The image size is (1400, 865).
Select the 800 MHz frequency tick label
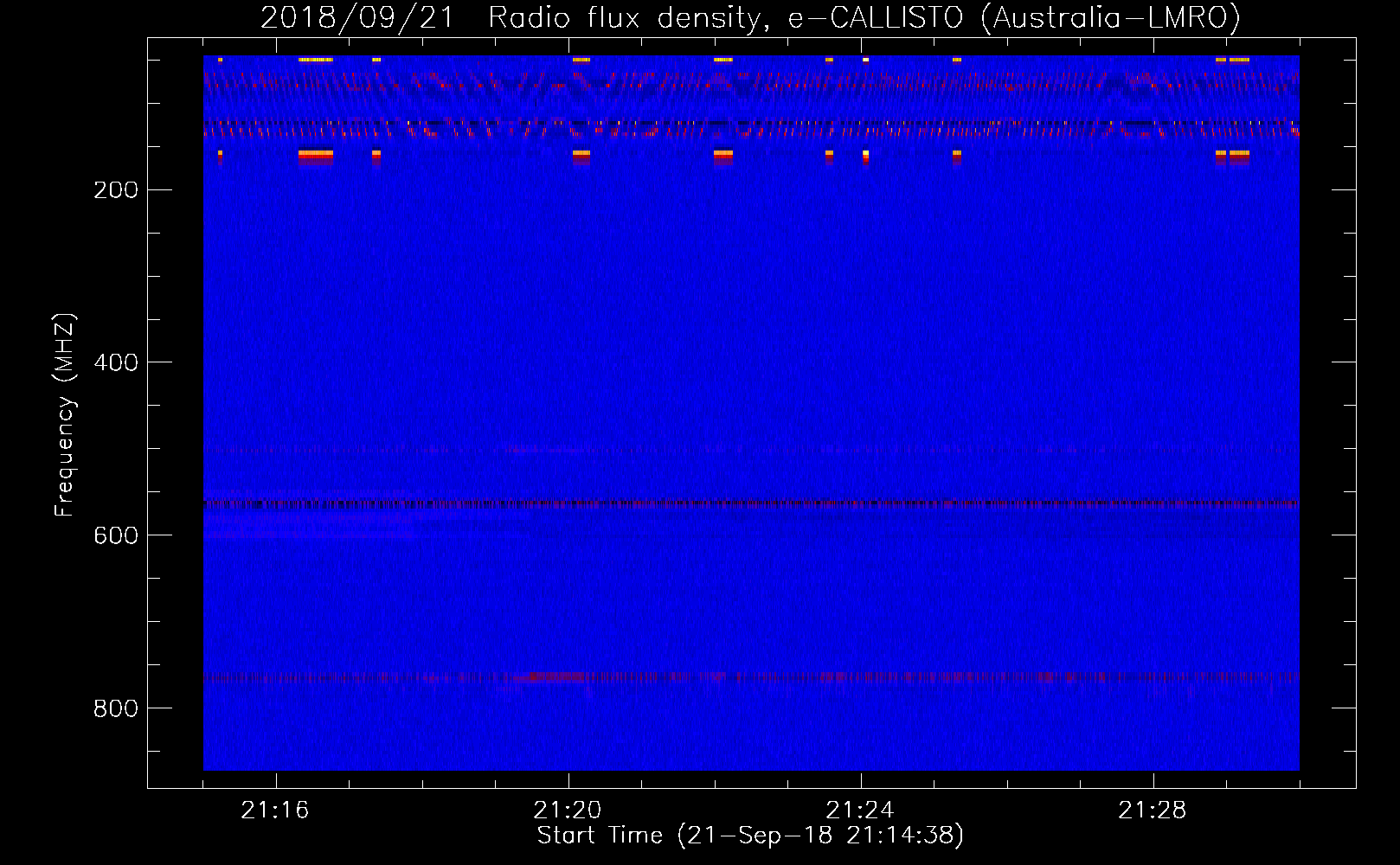pos(116,708)
